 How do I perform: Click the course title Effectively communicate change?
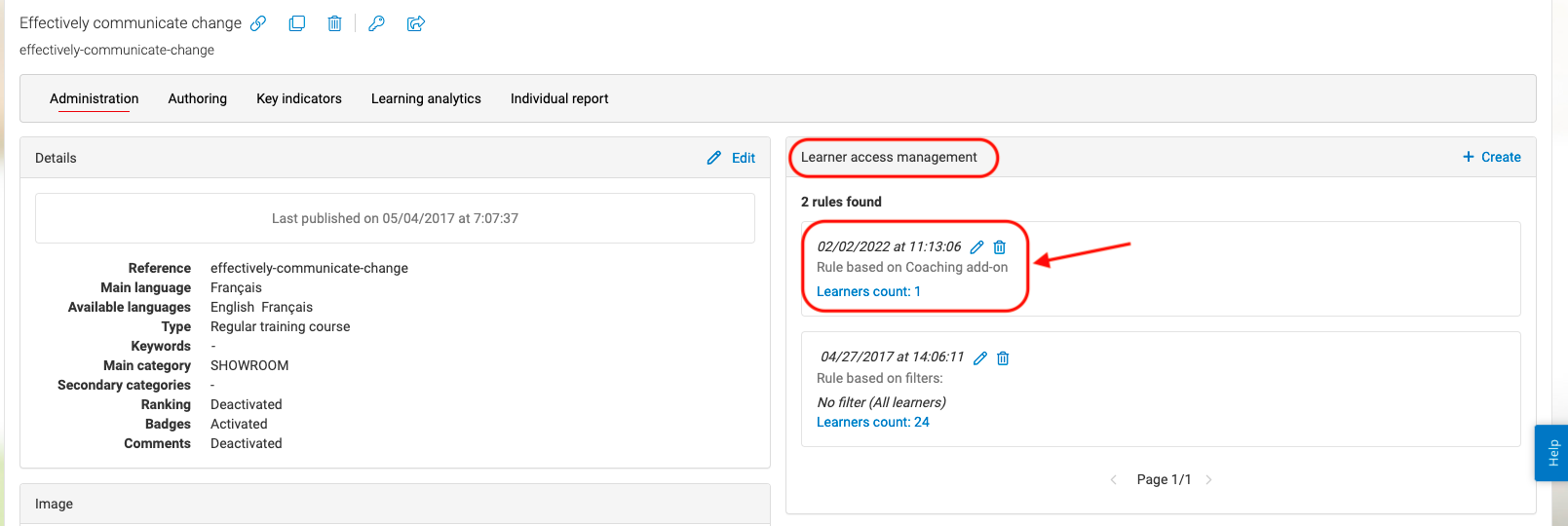click(131, 22)
